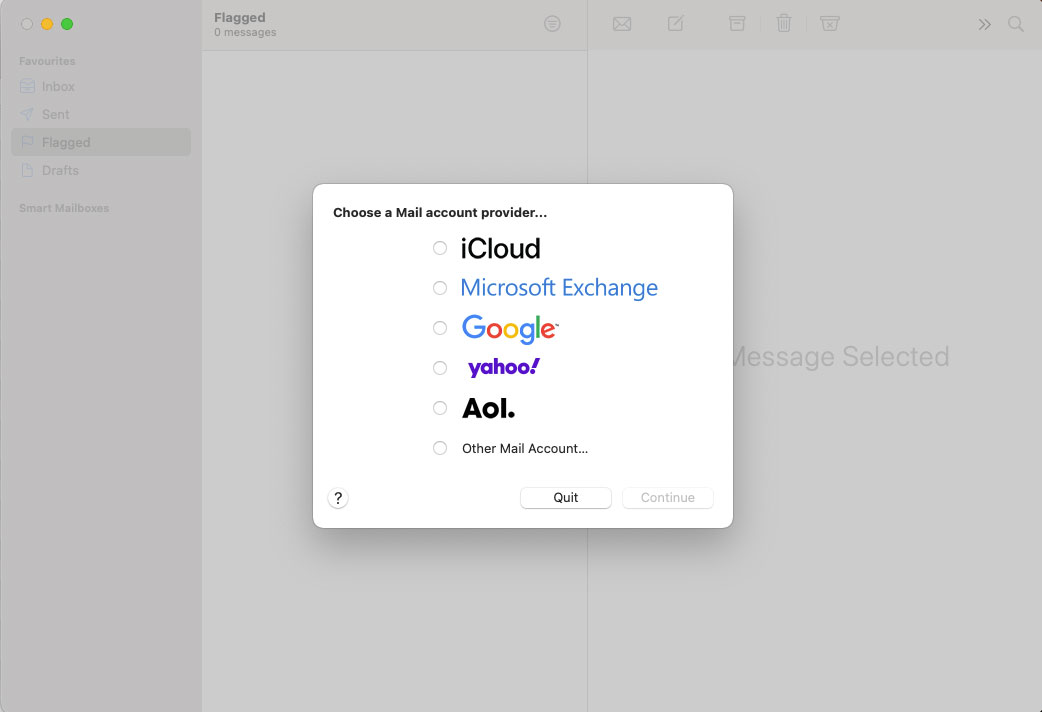
Task: Open help with the question mark button
Action: (338, 498)
